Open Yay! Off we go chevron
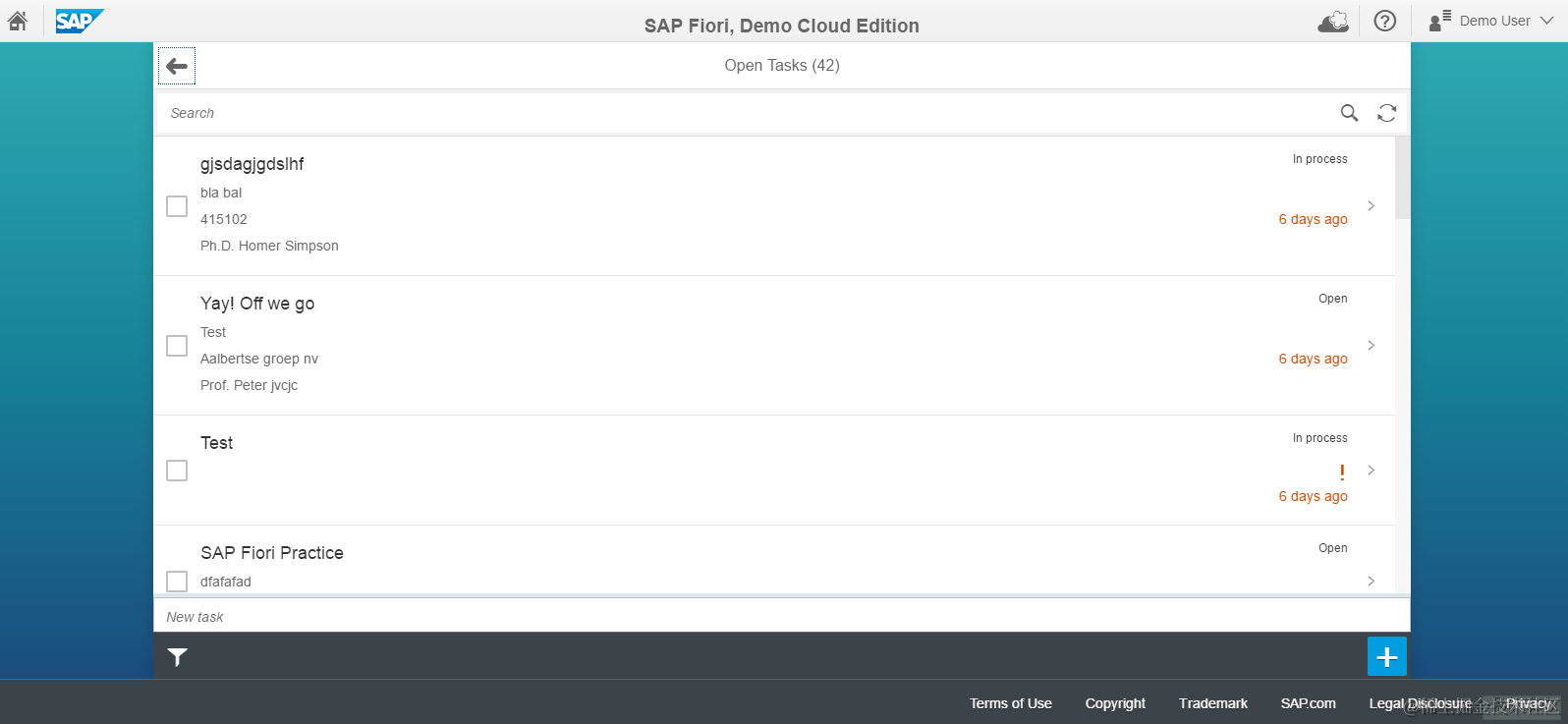The width and height of the screenshot is (1568, 724). [1372, 345]
